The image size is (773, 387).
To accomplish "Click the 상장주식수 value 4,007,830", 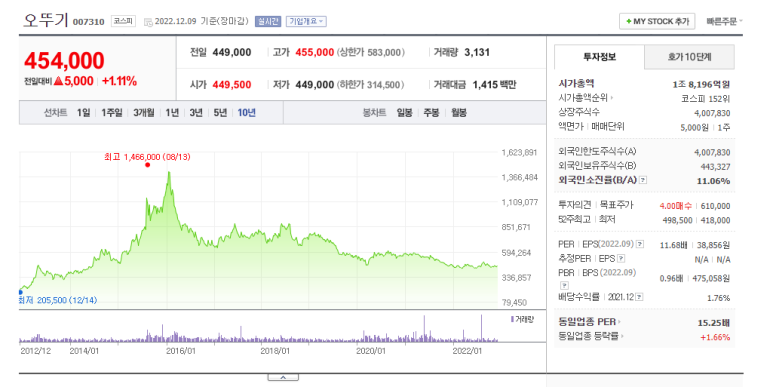I will [712, 113].
